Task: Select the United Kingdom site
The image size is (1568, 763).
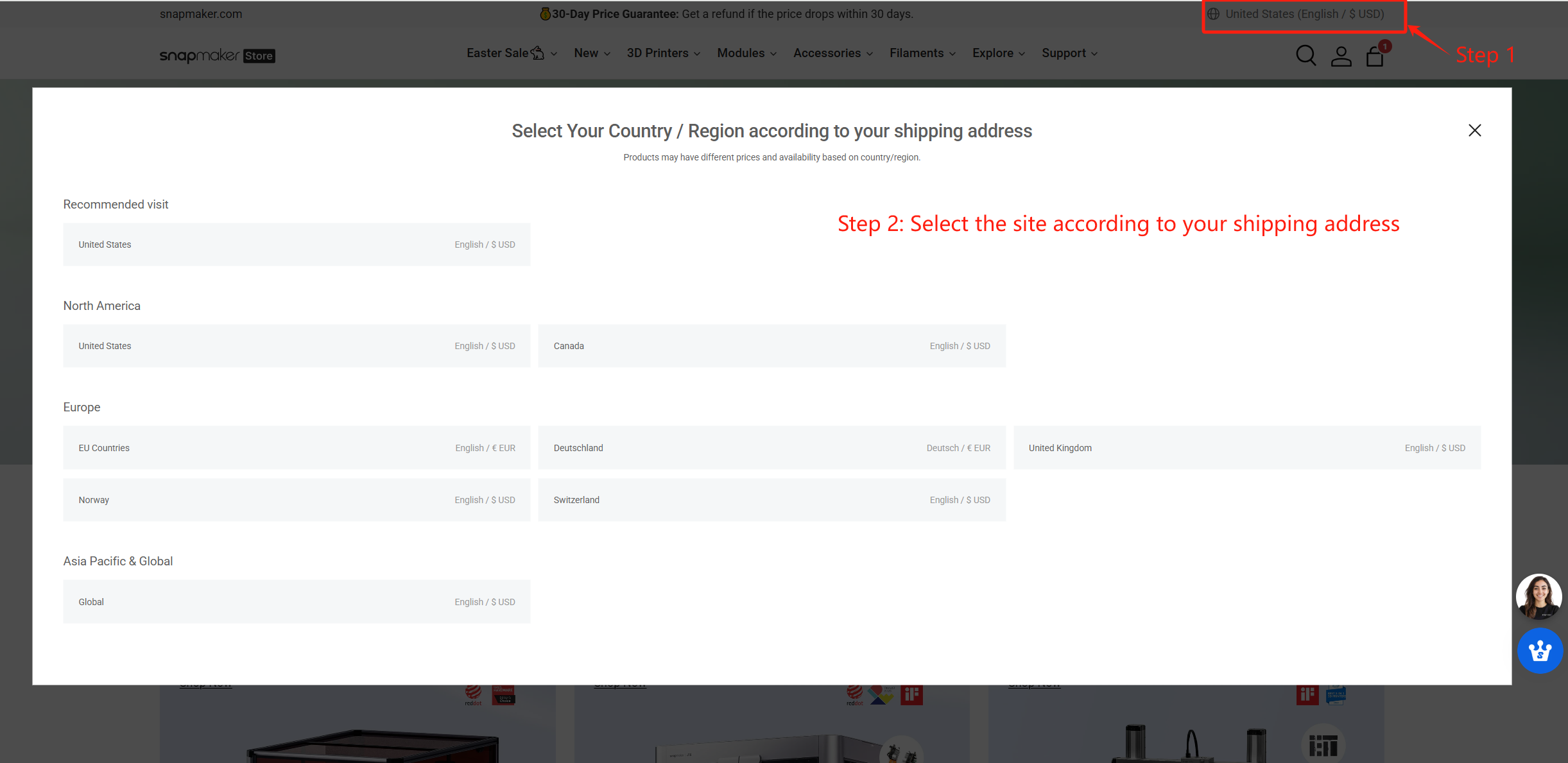Action: (x=1247, y=448)
